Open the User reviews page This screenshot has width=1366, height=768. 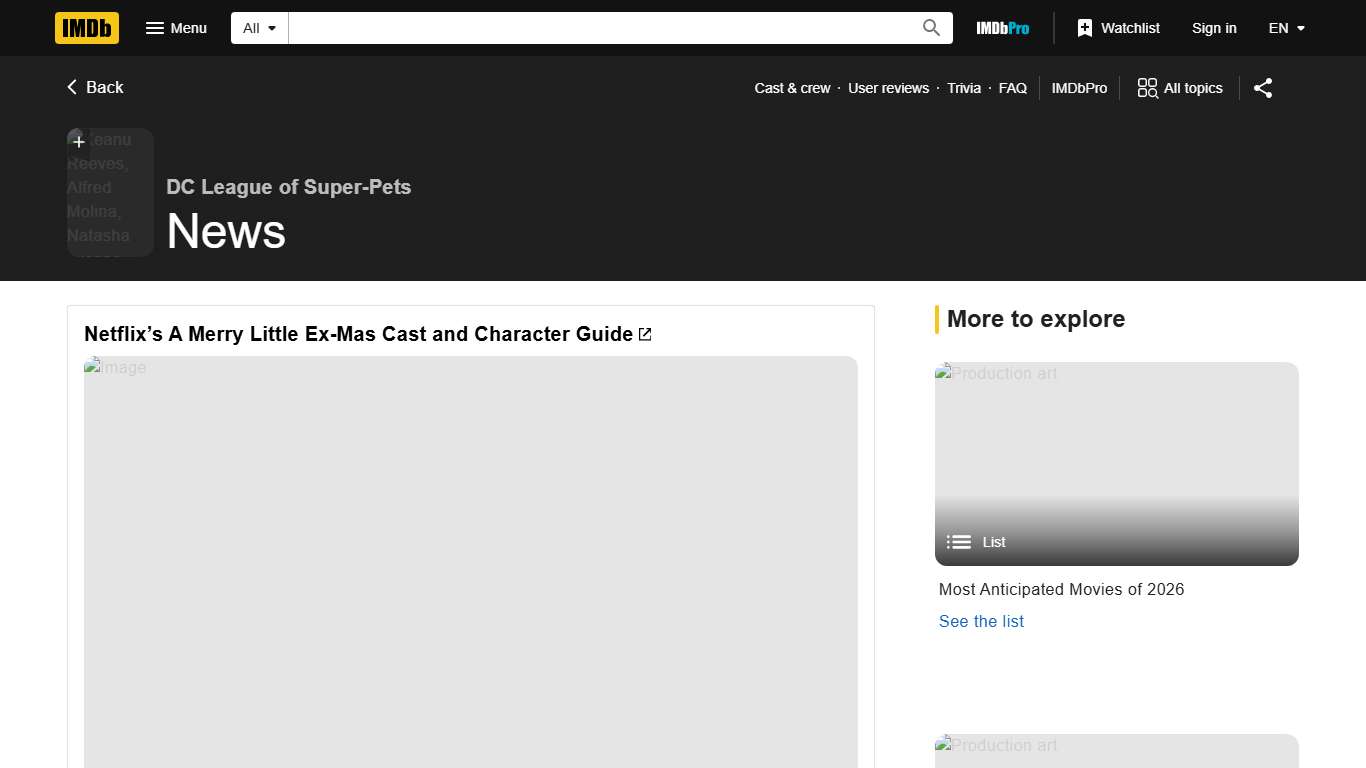[x=888, y=88]
